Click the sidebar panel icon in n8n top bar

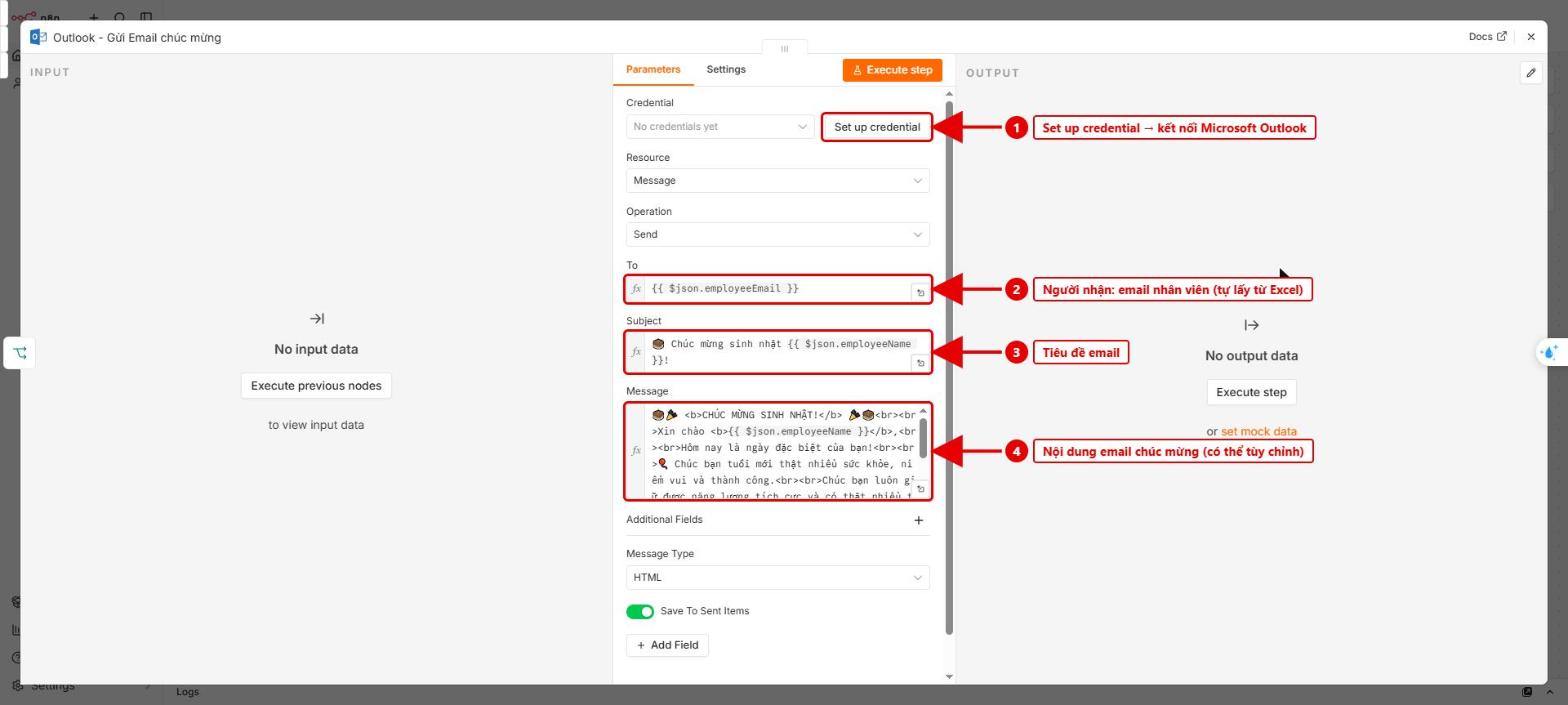click(146, 17)
